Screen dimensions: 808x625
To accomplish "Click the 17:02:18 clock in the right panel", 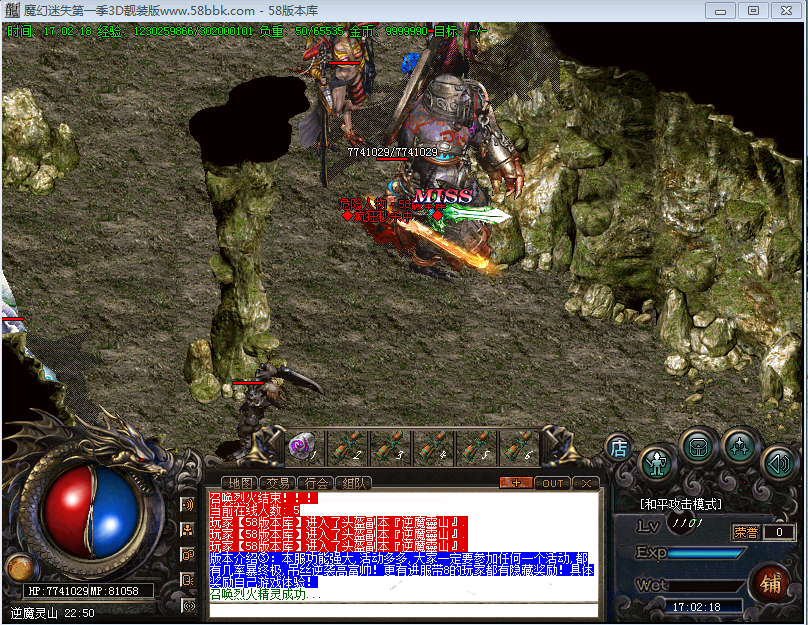I will 696,607.
